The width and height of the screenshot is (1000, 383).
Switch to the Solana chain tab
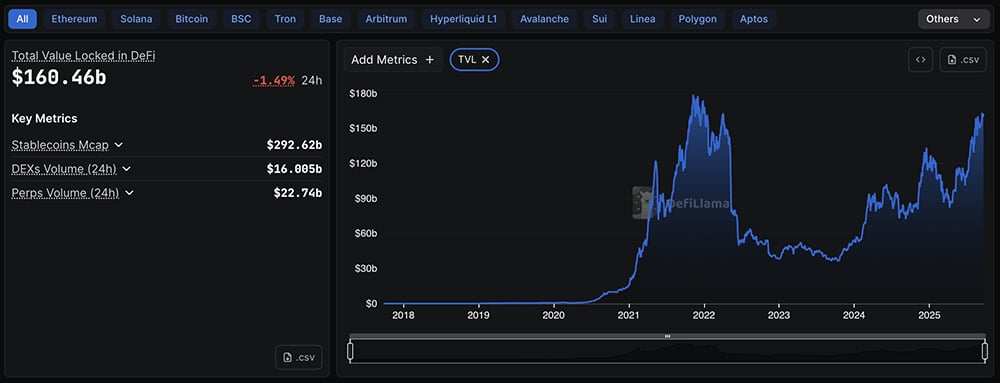pyautogui.click(x=136, y=19)
